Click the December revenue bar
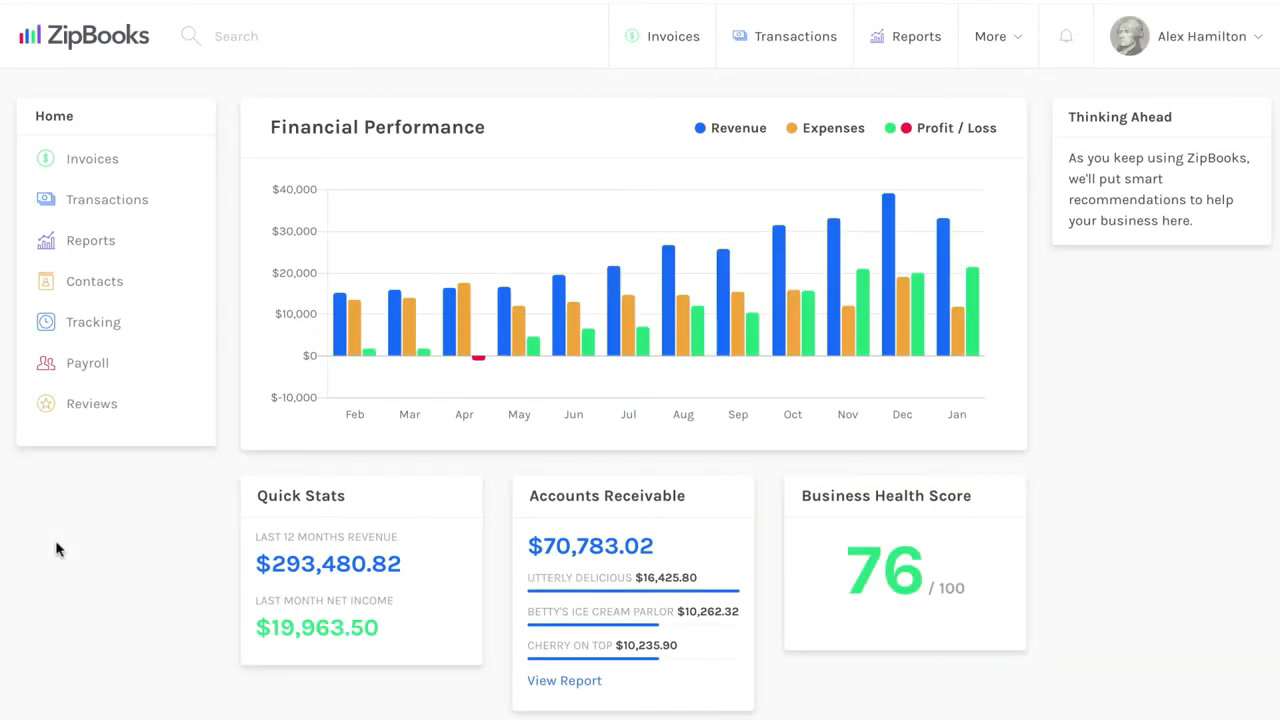Screen dimensions: 1280x720 (x=888, y=275)
